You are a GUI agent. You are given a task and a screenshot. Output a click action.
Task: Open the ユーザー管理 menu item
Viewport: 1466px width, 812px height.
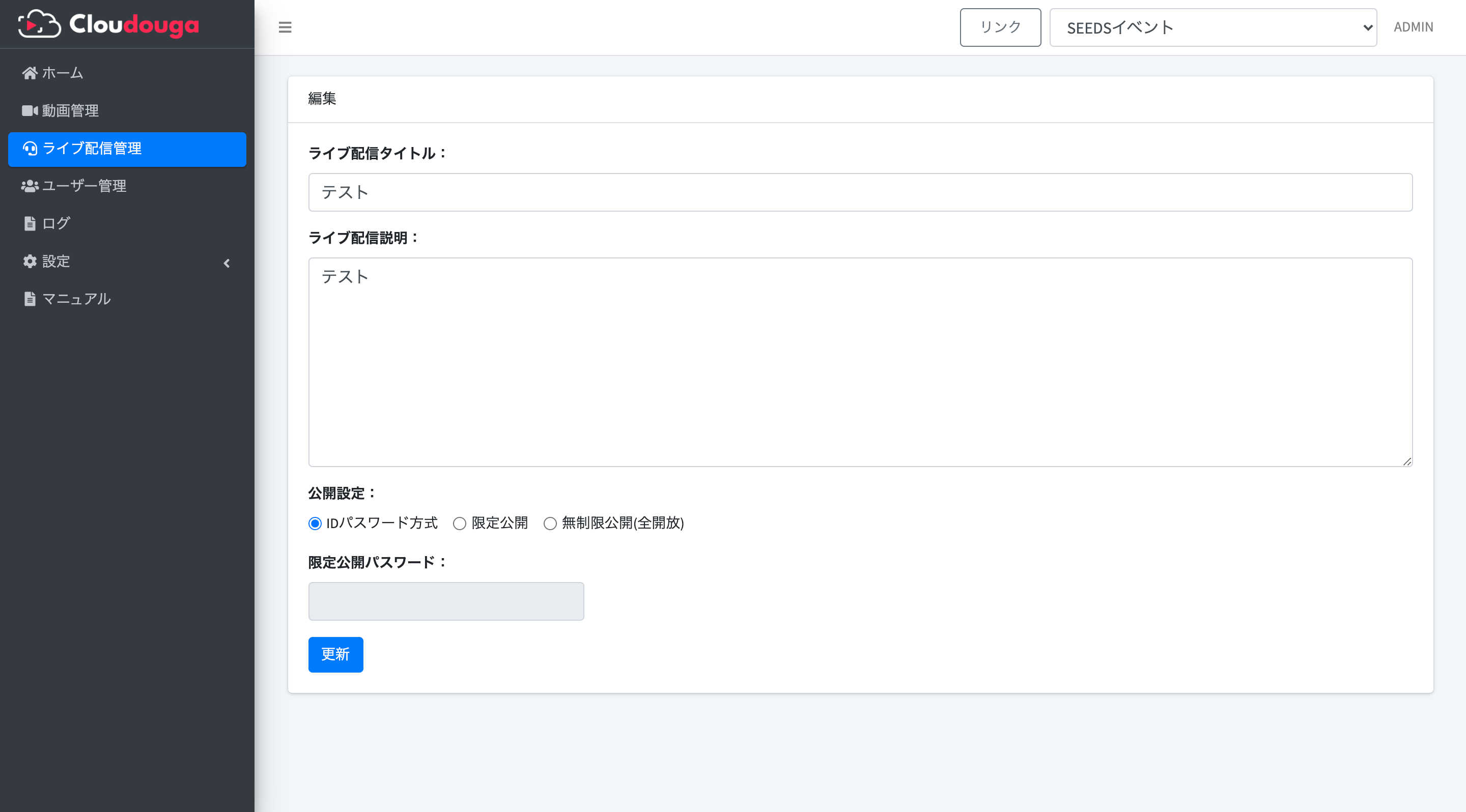[x=127, y=186]
